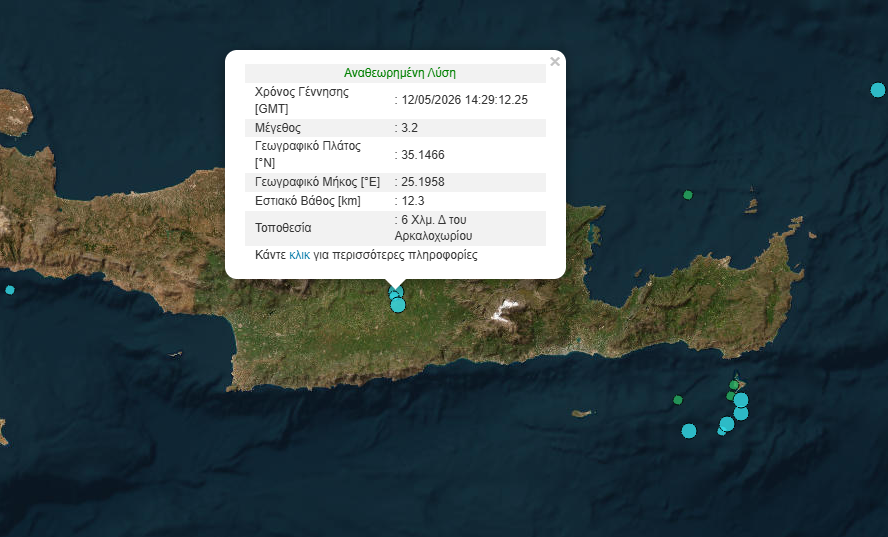Click the 'Αναθεωρημένη Λύση' popup header
Viewport: 888px width, 537px height.
[399, 73]
